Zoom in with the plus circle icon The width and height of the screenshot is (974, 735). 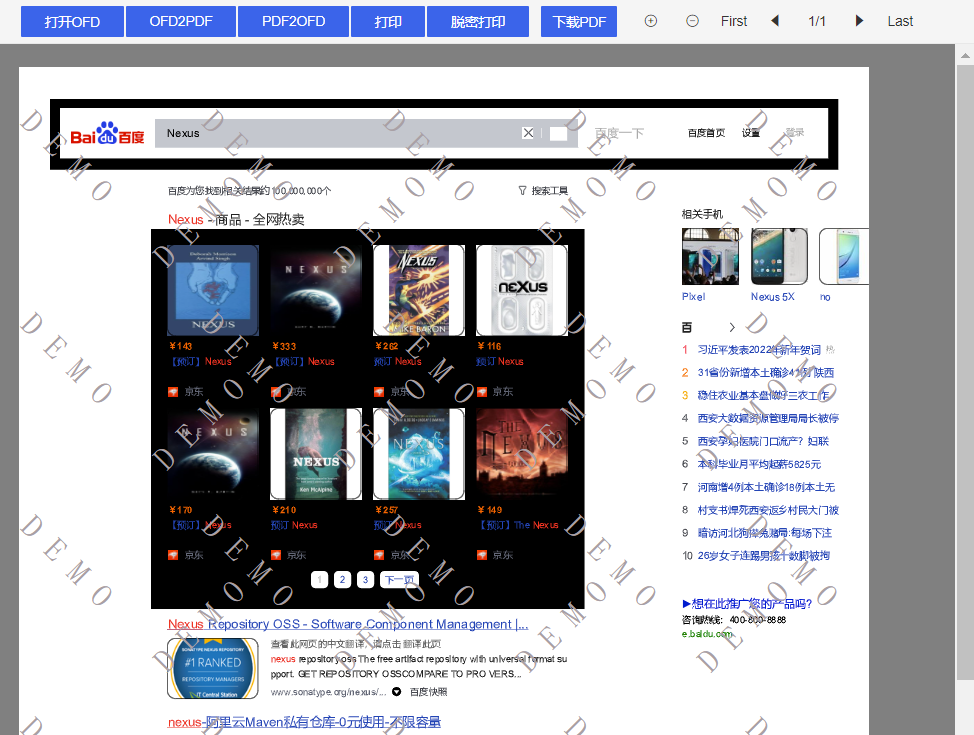[650, 21]
